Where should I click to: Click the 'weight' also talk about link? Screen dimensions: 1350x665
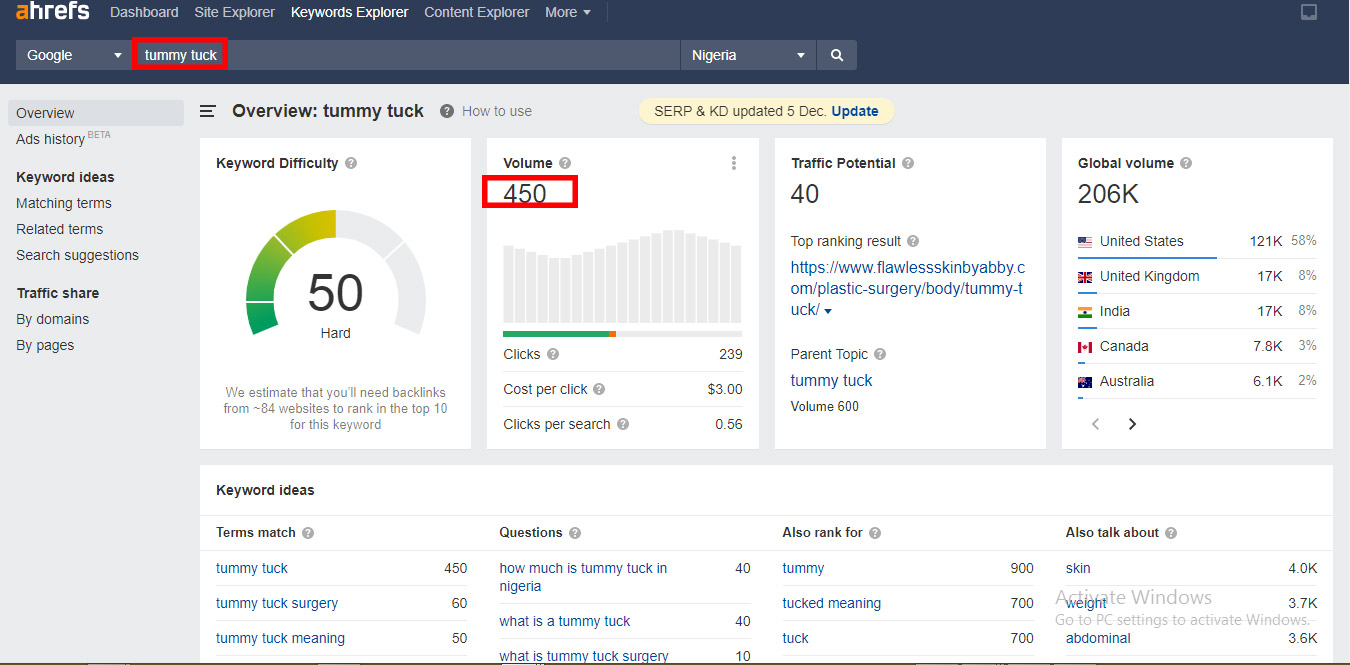click(1086, 603)
